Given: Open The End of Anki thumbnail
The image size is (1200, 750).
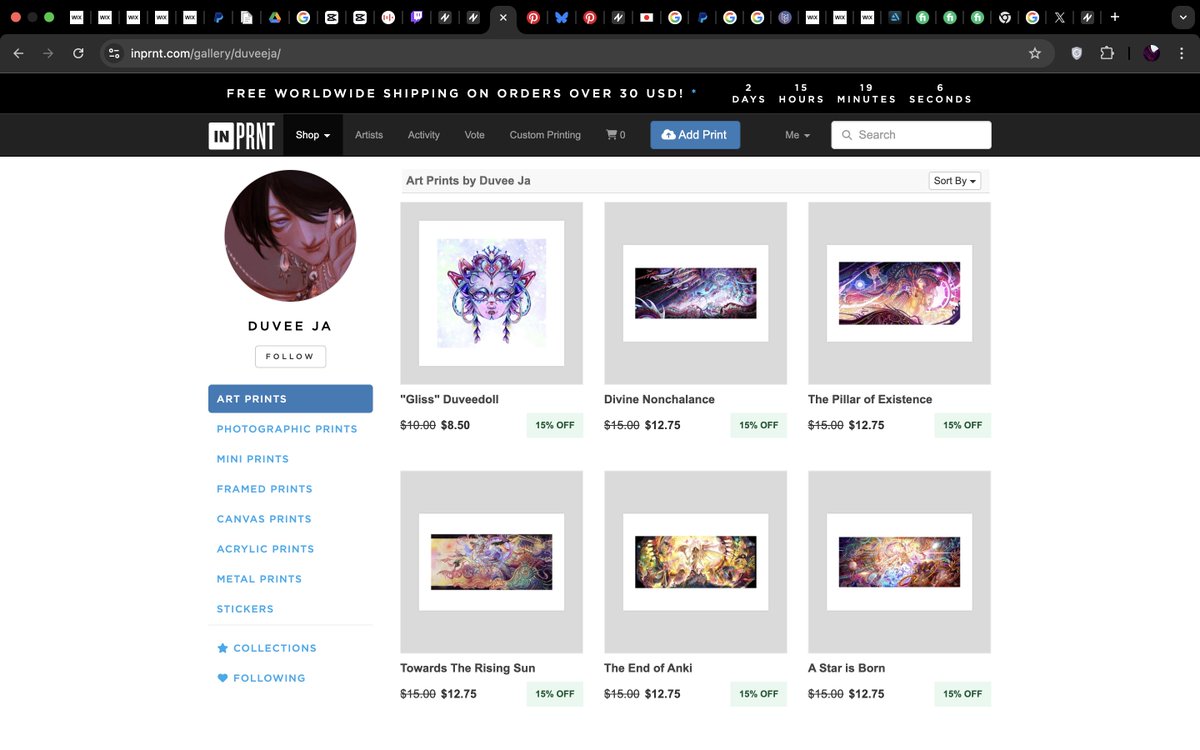Looking at the screenshot, I should 695,562.
